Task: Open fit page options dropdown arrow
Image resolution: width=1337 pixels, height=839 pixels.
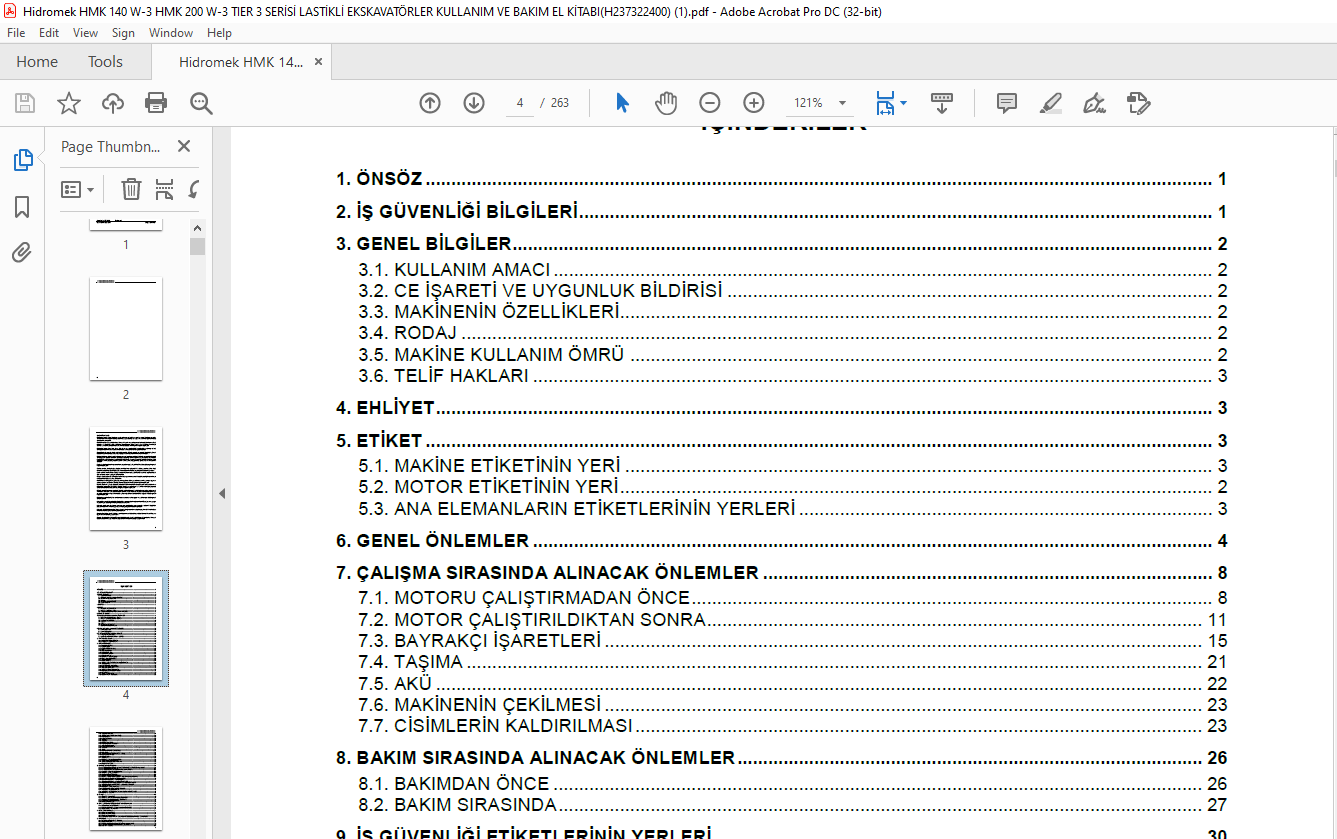Action: pyautogui.click(x=904, y=103)
